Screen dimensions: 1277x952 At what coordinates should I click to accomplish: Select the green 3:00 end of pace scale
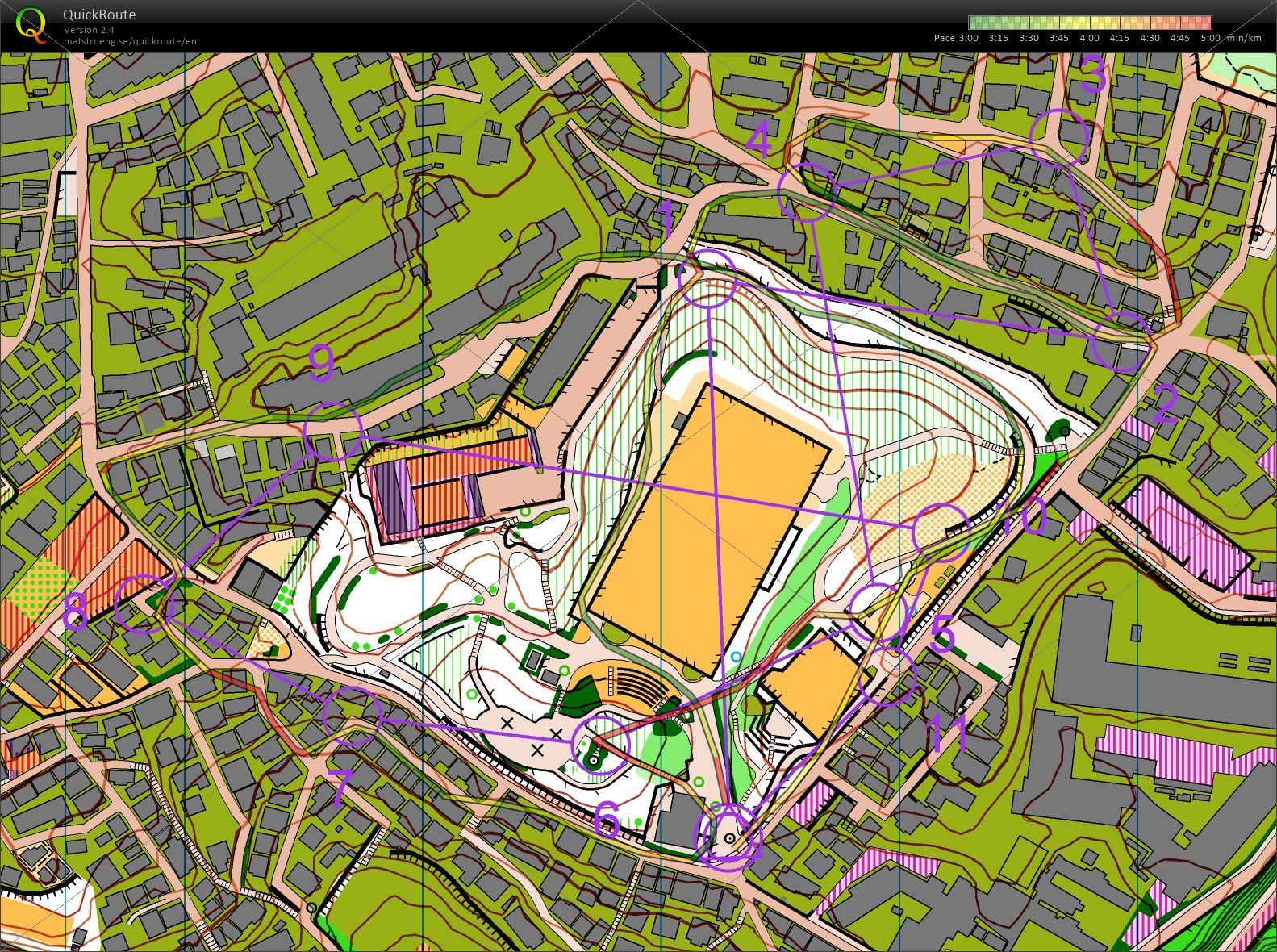[x=974, y=23]
